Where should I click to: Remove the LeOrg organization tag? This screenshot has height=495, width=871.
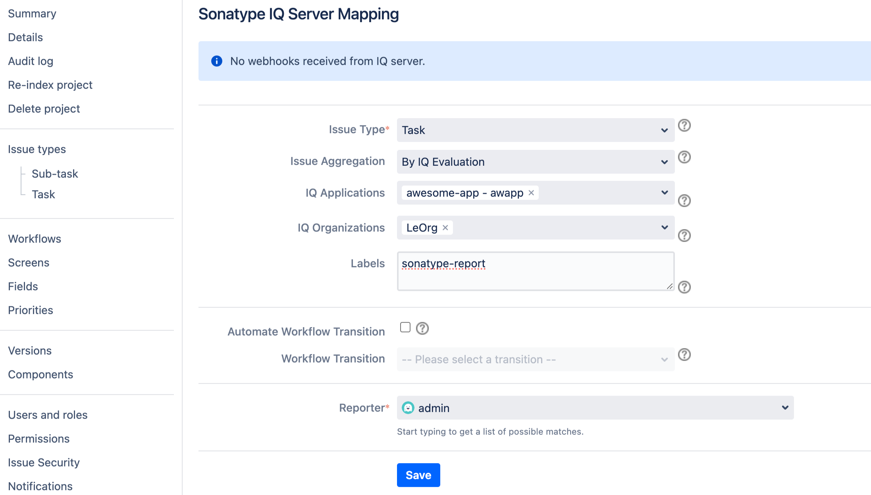[x=446, y=228]
